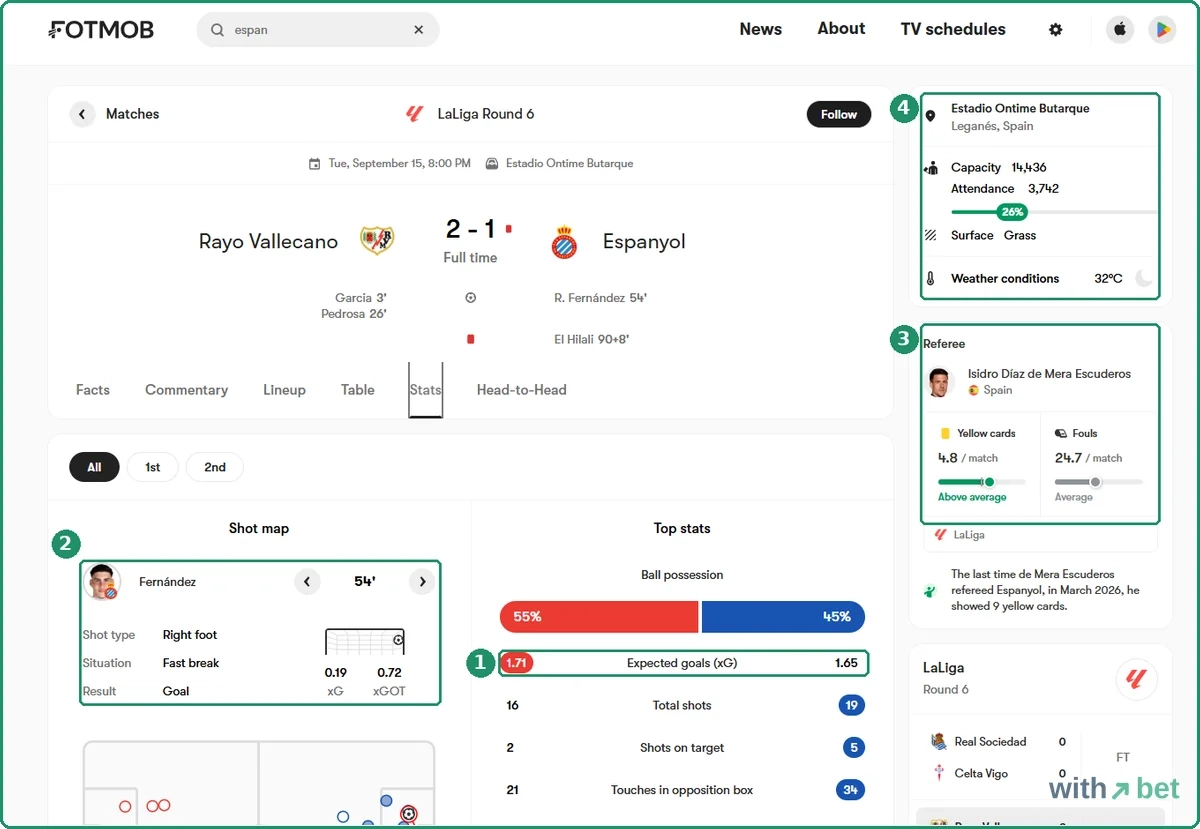Screen dimensions: 1200x829
Task: Focus the search input field
Action: tap(318, 30)
